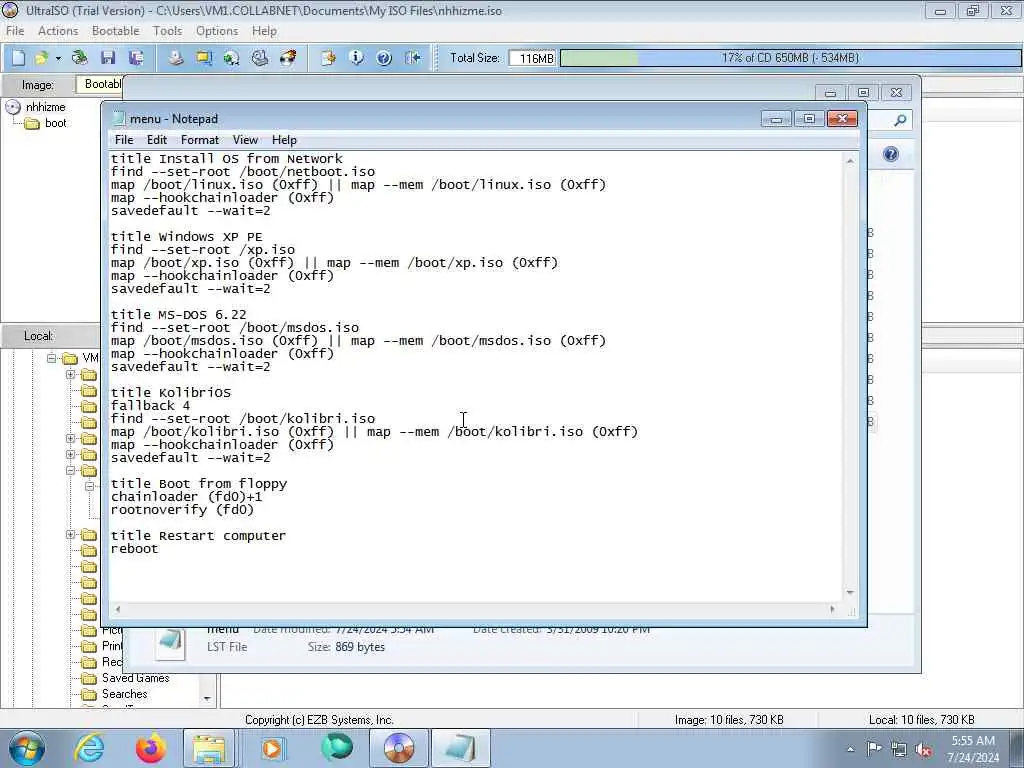The image size is (1024, 768).
Task: Click the New image icon in UltraISO toolbar
Action: click(x=18, y=58)
